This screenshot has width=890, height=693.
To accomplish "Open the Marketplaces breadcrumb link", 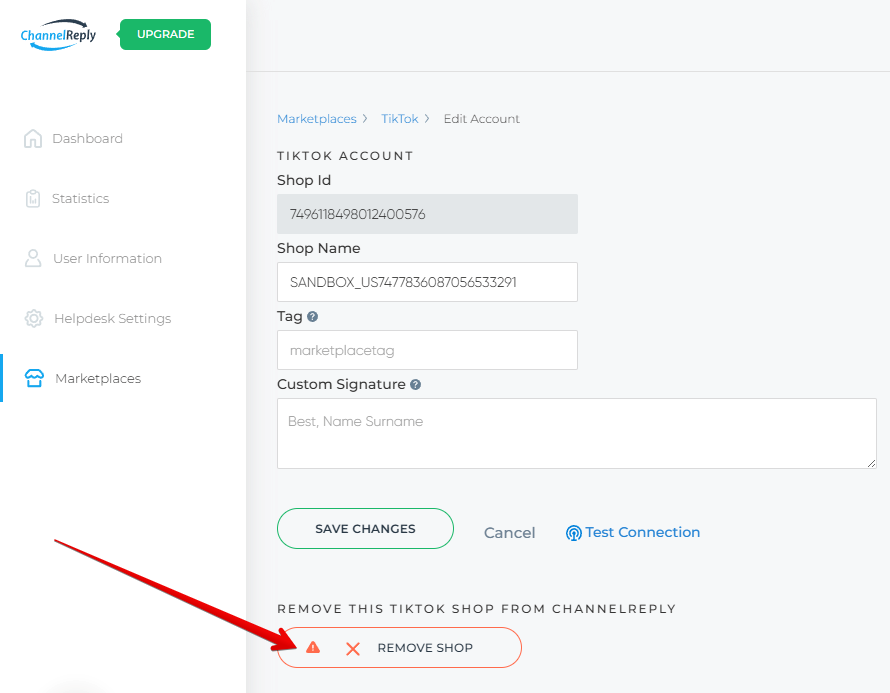I will [x=317, y=119].
